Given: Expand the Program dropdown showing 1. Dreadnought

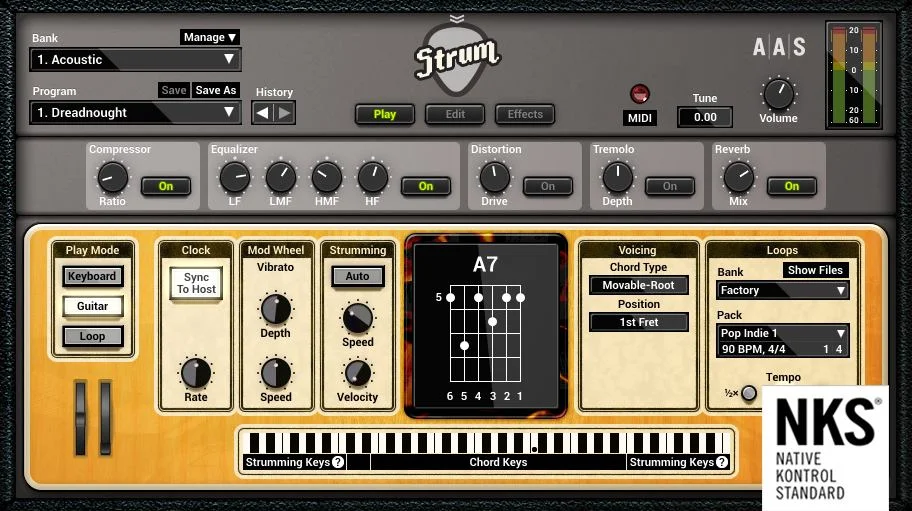Looking at the screenshot, I should point(134,113).
